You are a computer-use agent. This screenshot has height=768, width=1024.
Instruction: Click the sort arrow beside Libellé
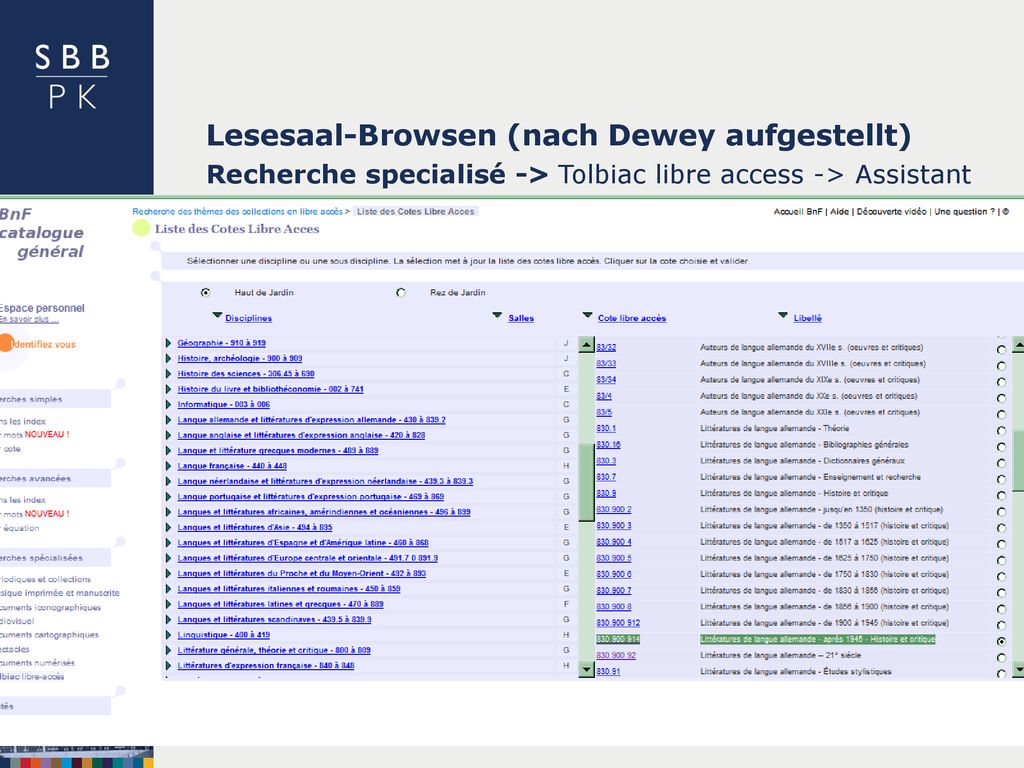(x=783, y=315)
